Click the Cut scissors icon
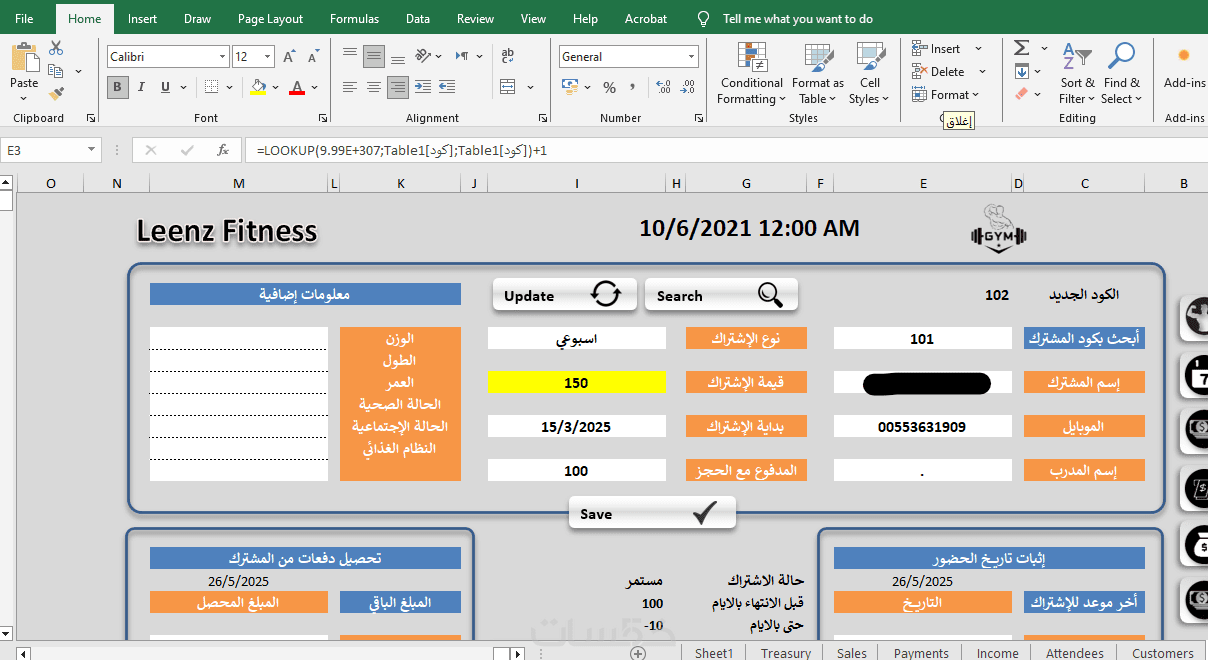 coord(56,48)
